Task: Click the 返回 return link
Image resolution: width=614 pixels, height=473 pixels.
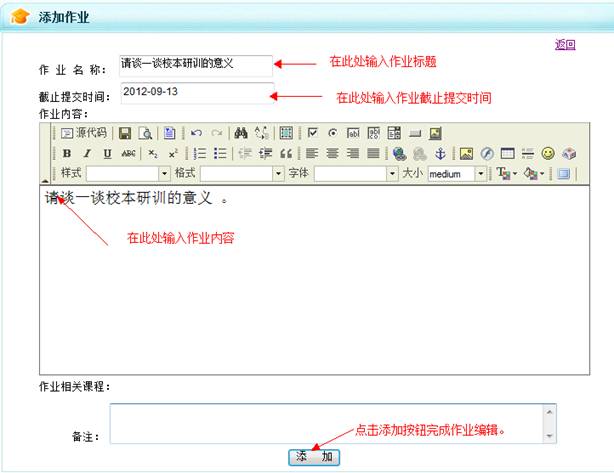Action: (565, 45)
